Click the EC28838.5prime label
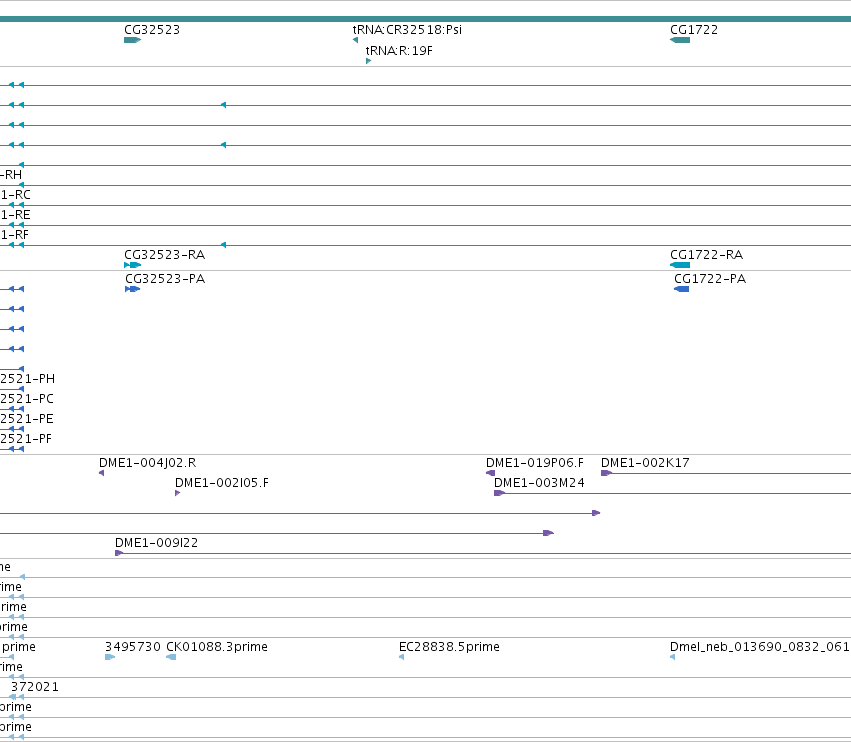 [449, 647]
